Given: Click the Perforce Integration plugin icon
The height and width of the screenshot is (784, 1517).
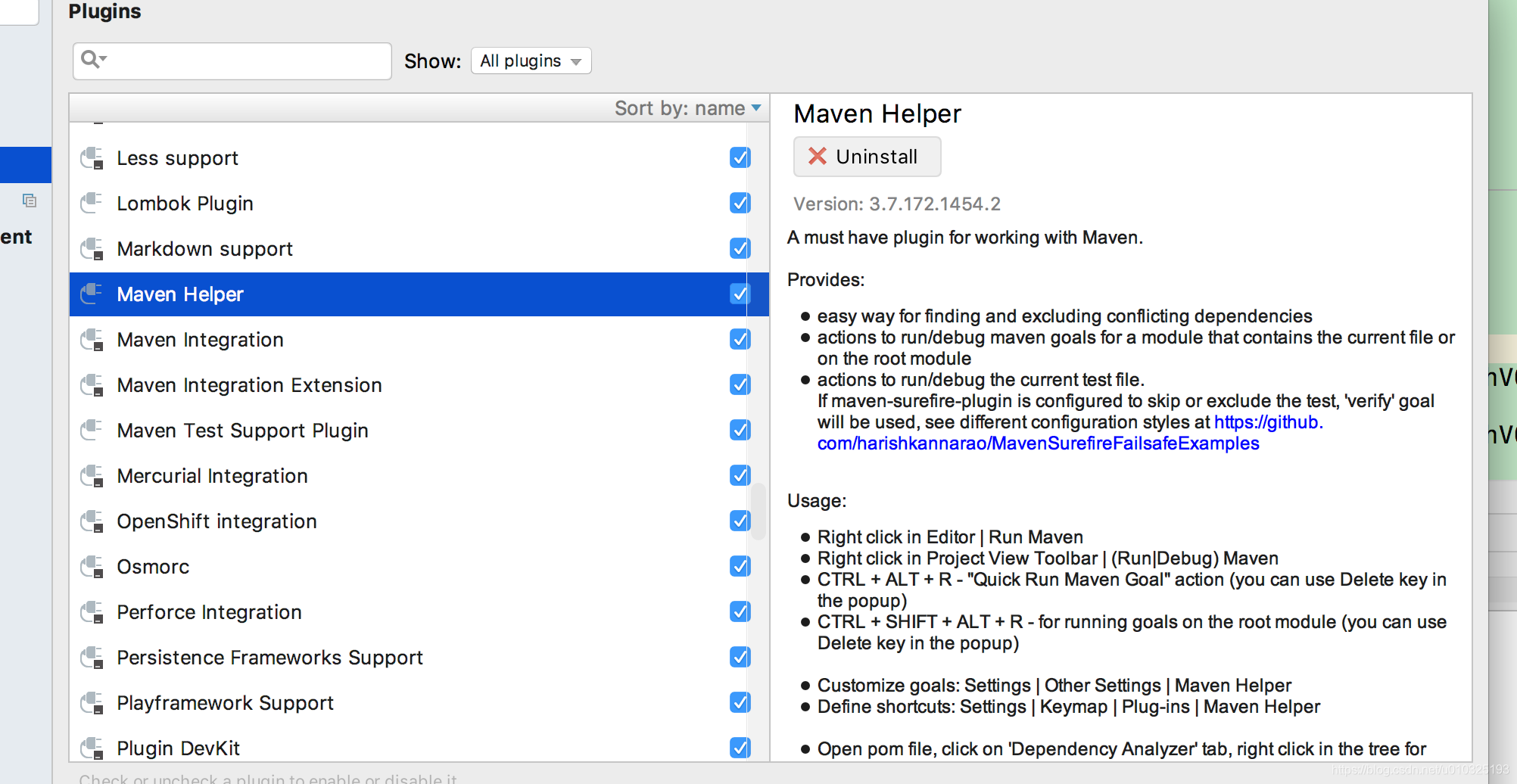Looking at the screenshot, I should (x=92, y=612).
